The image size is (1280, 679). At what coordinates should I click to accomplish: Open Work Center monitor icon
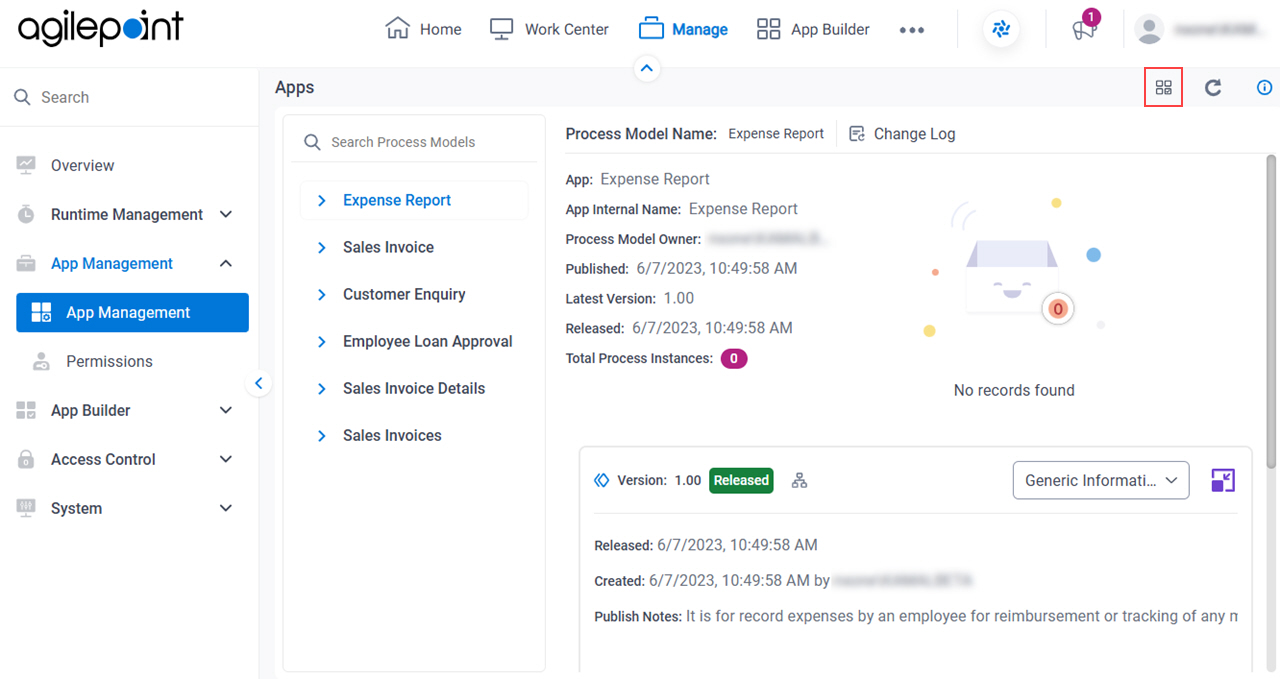click(501, 29)
